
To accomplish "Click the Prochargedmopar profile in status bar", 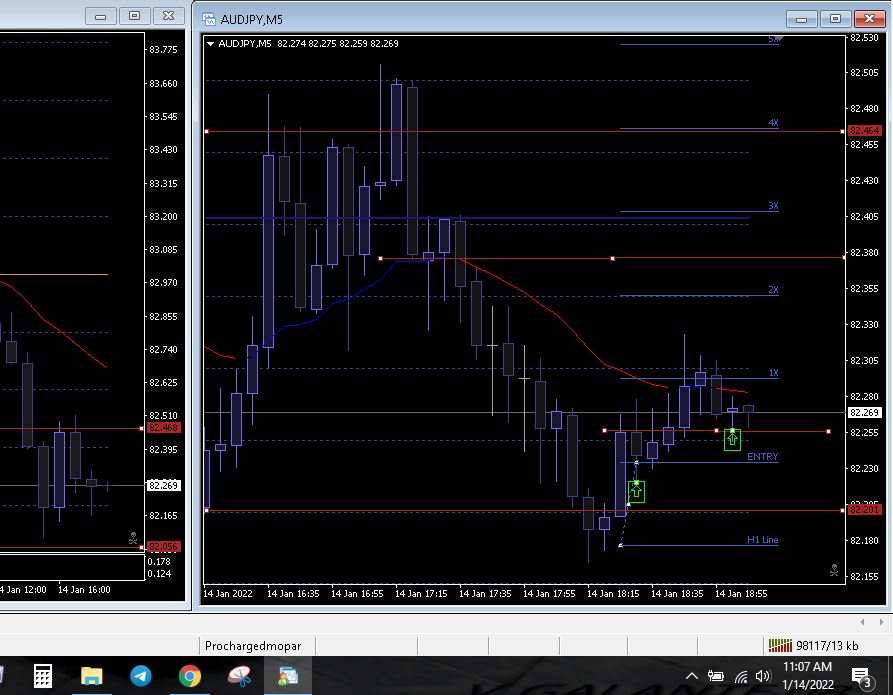I will [x=253, y=646].
